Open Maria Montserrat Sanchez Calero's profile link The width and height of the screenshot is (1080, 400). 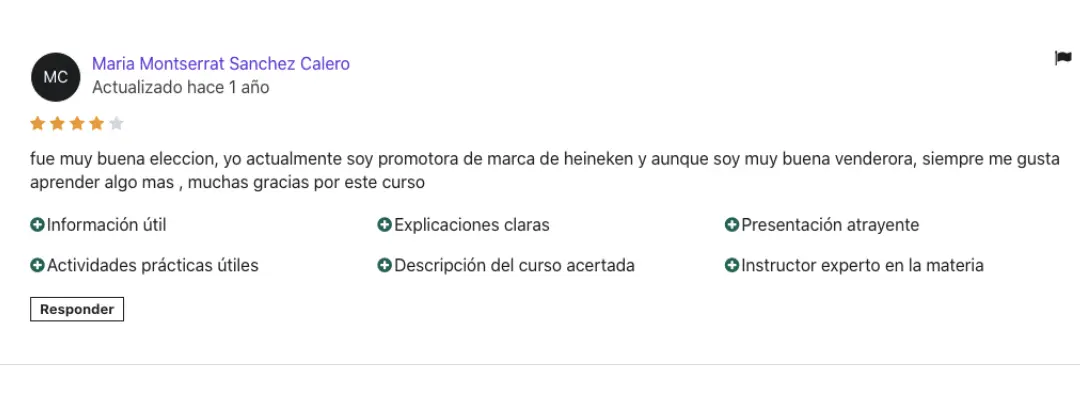(x=221, y=64)
